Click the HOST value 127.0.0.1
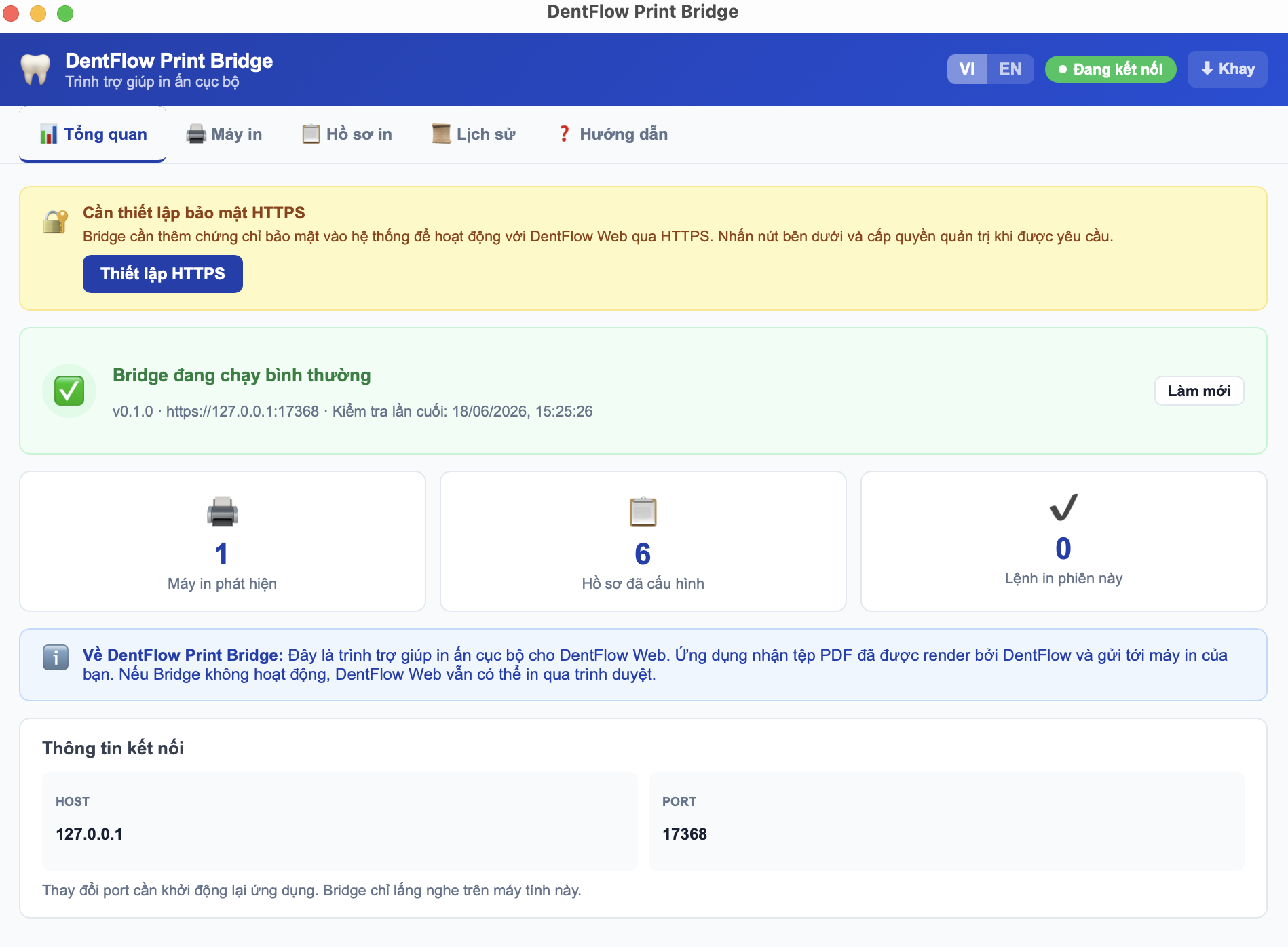1288x947 pixels. click(89, 834)
